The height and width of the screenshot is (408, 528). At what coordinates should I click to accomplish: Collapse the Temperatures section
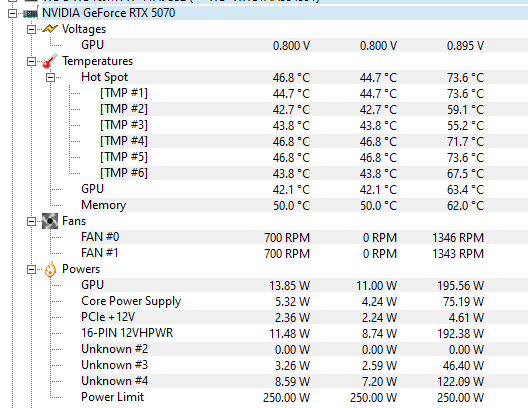31,61
